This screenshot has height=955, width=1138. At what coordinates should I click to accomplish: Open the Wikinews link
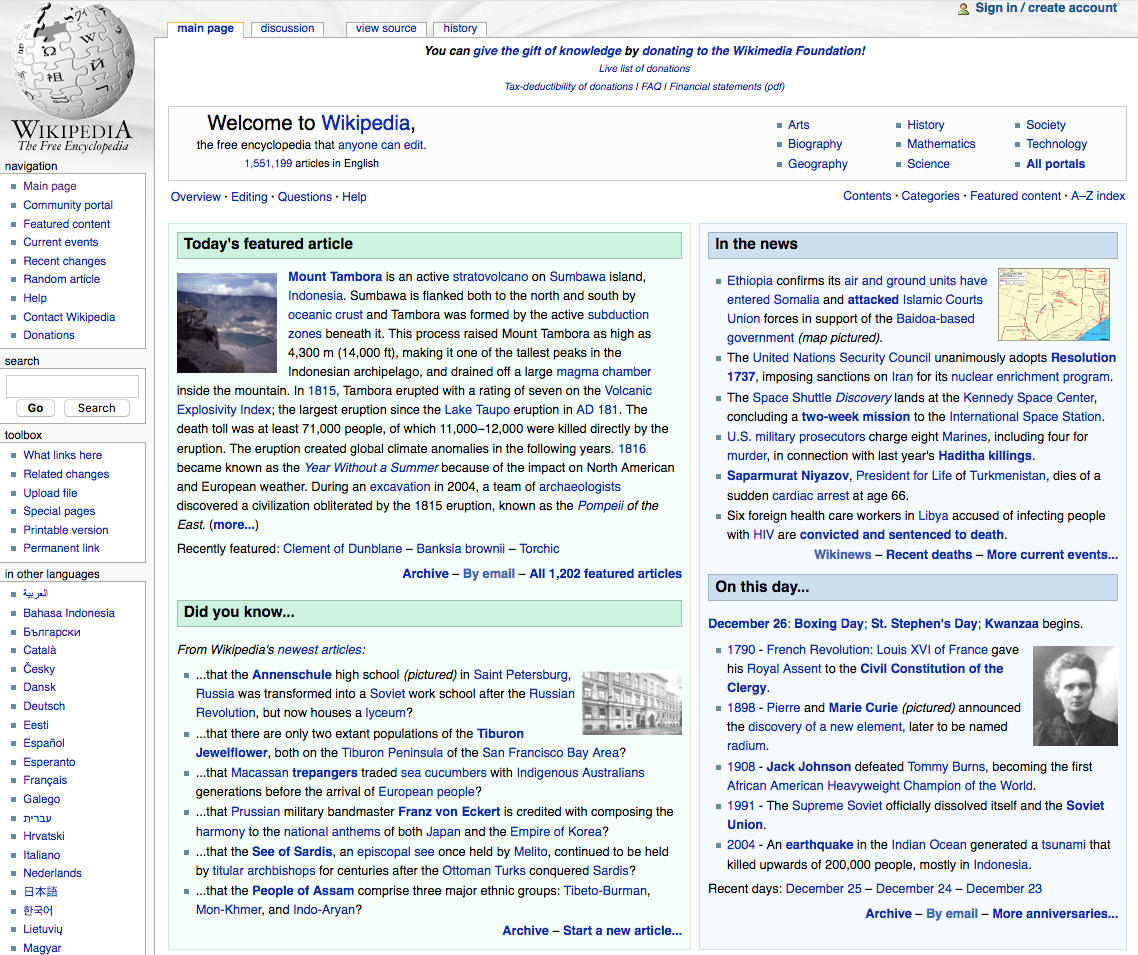tap(842, 554)
